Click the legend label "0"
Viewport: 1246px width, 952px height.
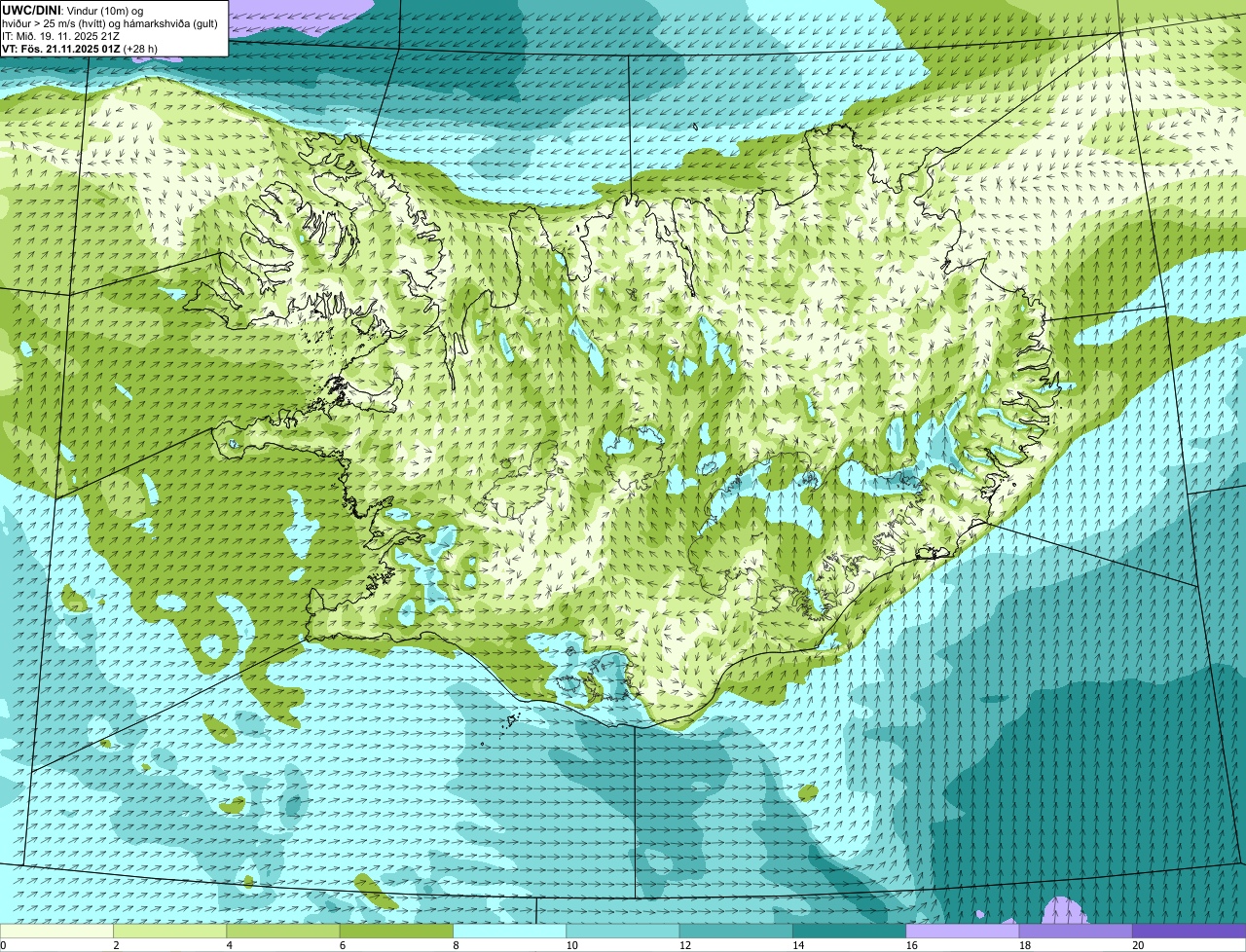[3, 945]
